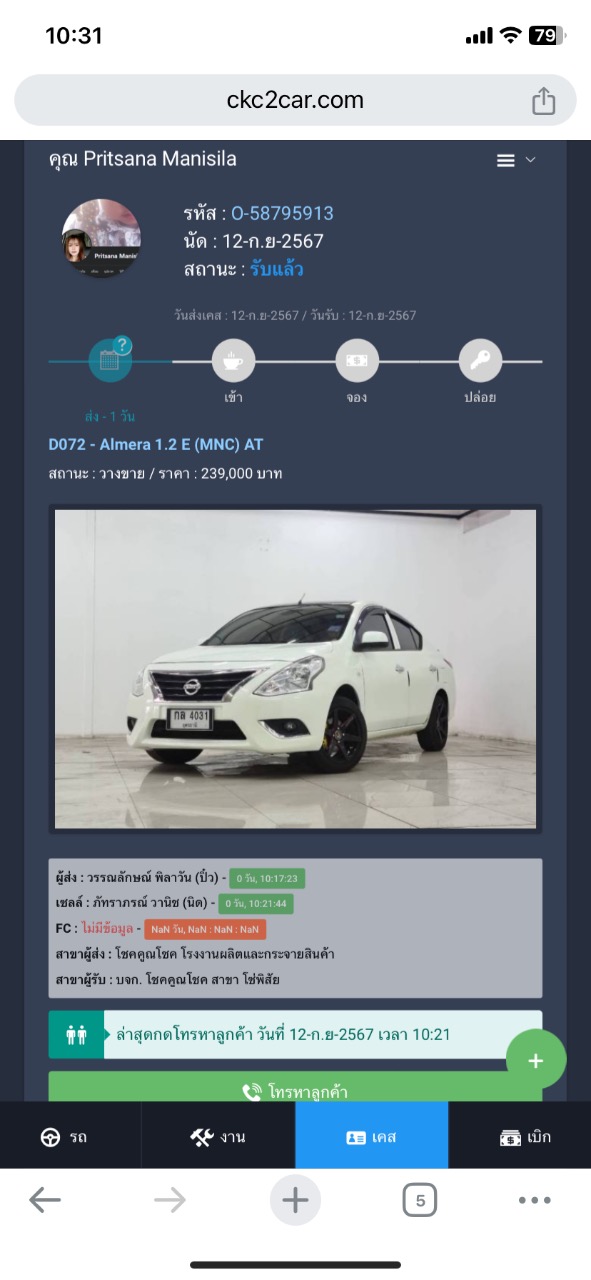Open D072 - Almera 1.2 E link
Viewport: 591px width, 1280px height.
click(x=156, y=444)
